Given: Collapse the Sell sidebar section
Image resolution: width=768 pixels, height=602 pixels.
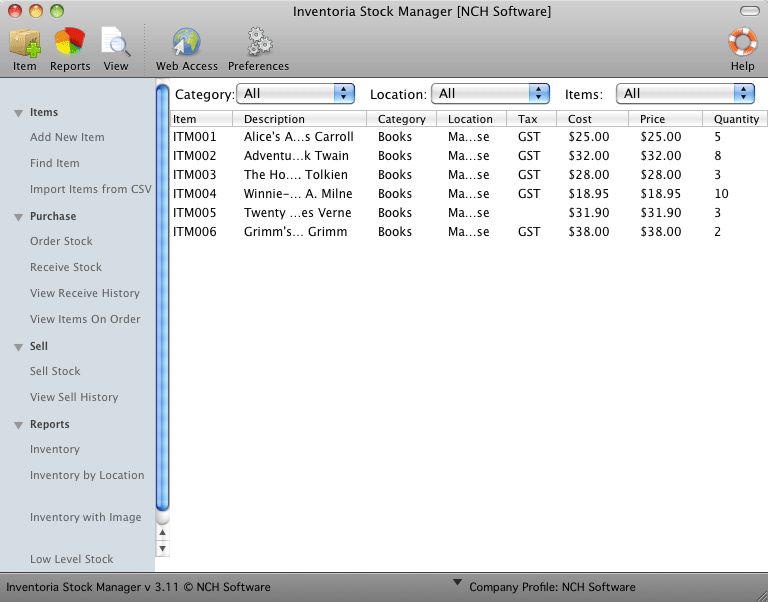Looking at the screenshot, I should (x=19, y=347).
